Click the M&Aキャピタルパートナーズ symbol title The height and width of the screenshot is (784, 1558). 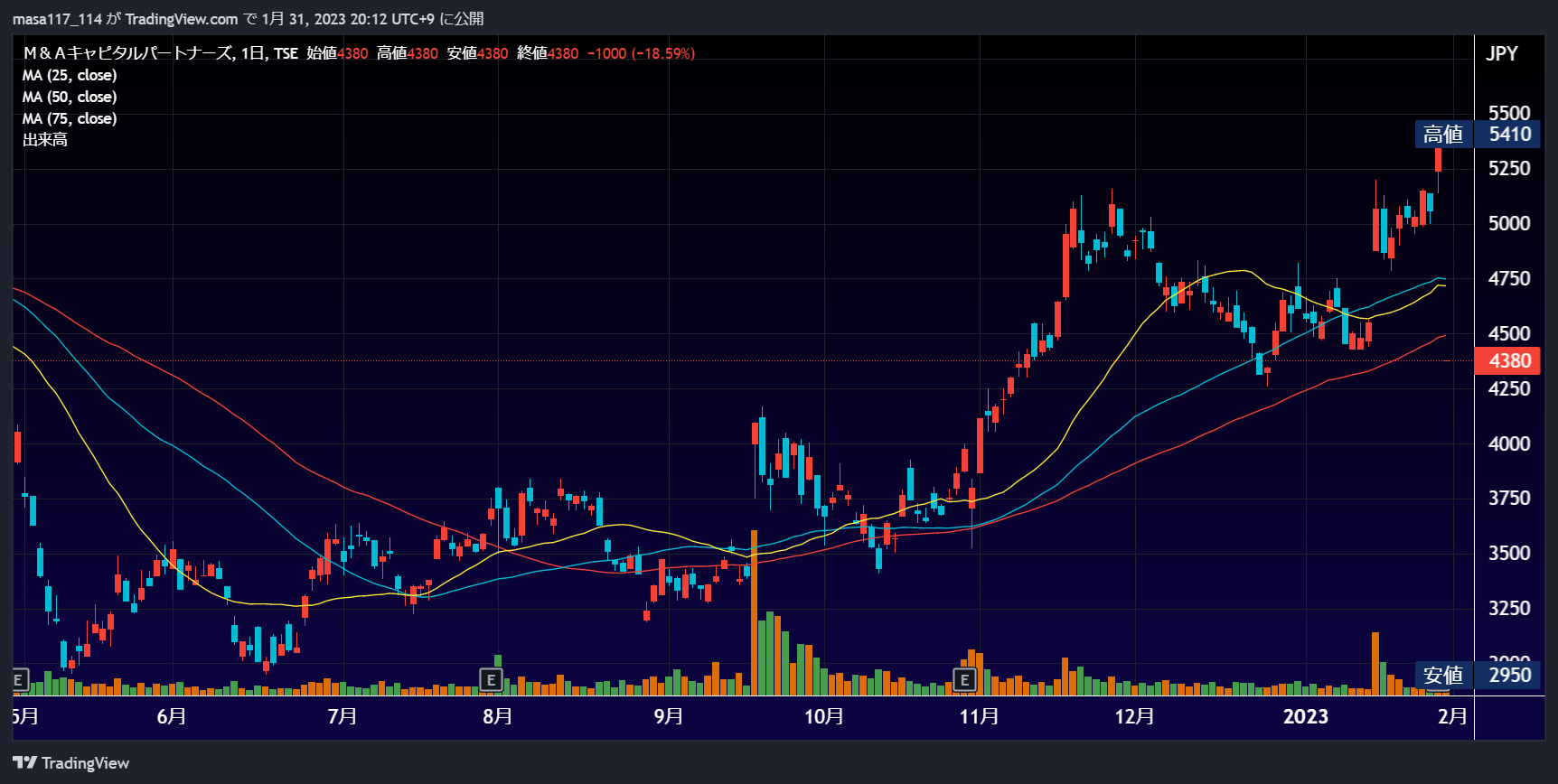click(127, 53)
